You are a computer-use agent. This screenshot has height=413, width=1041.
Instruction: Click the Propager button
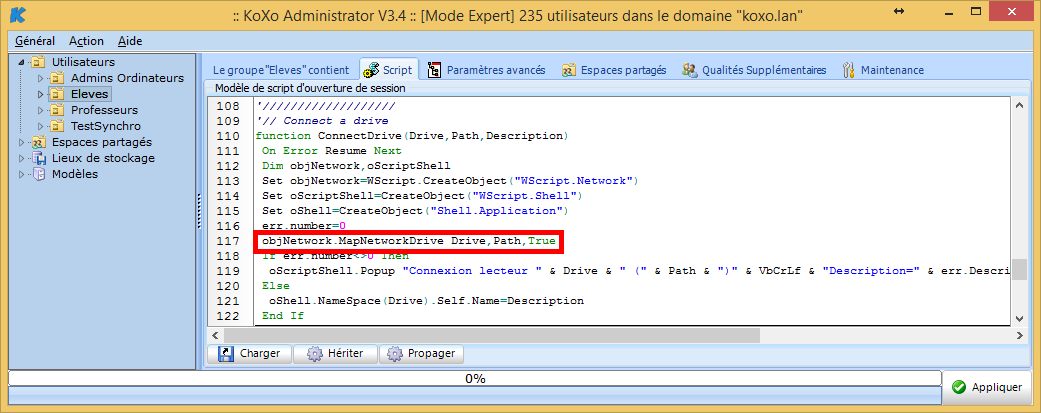pyautogui.click(x=421, y=354)
